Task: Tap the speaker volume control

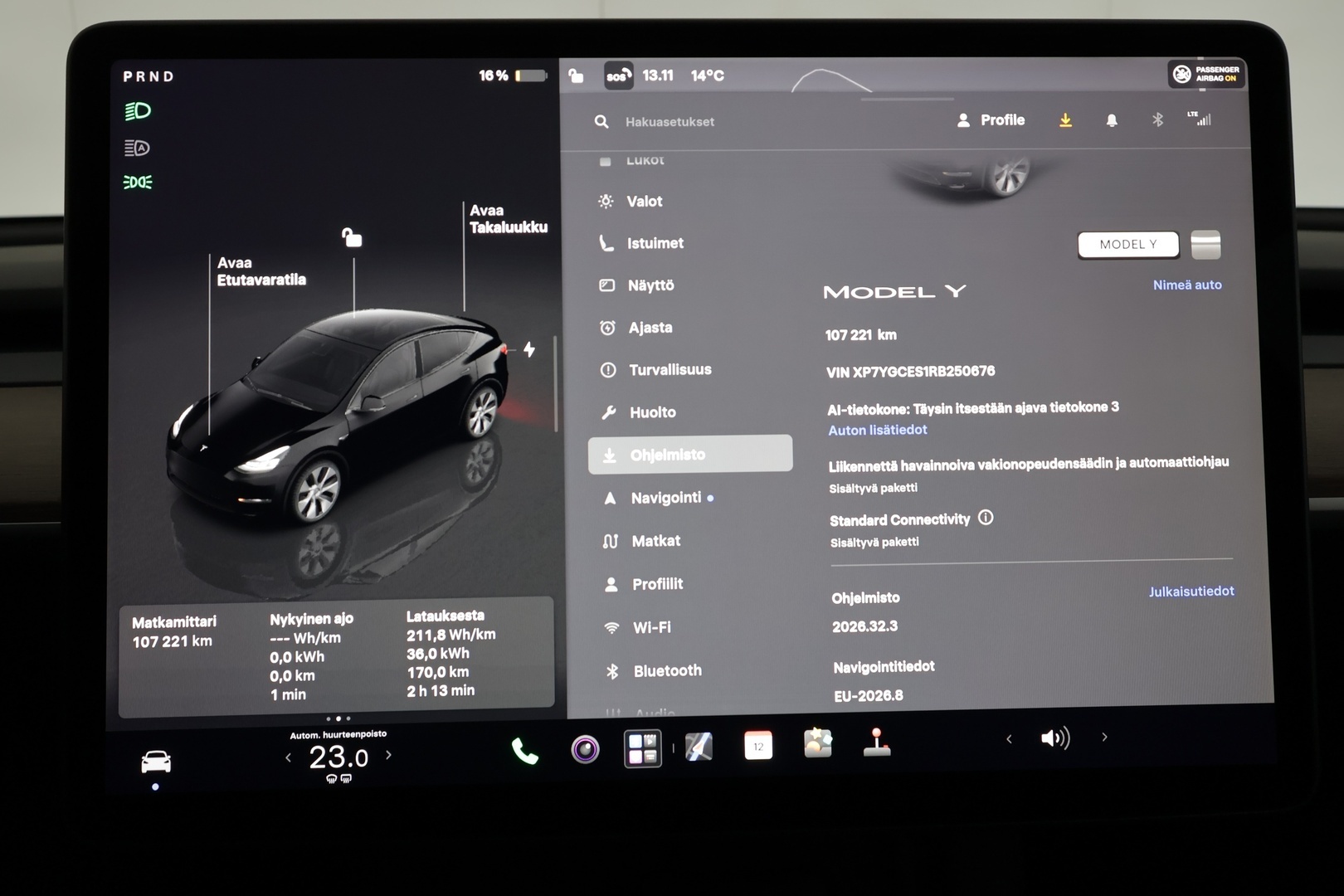Action: point(1055,738)
